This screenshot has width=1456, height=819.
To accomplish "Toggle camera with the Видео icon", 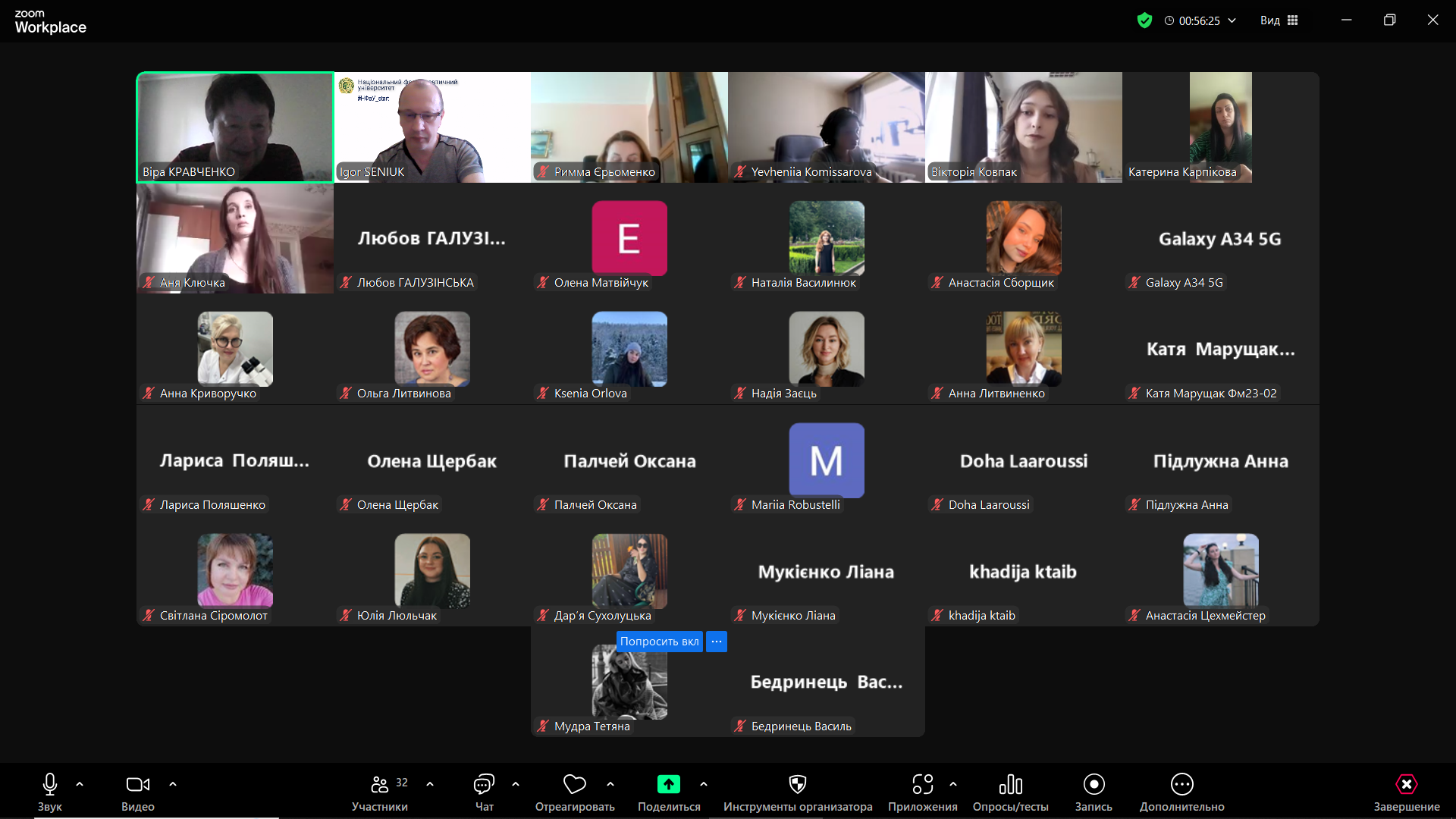I will 137,784.
